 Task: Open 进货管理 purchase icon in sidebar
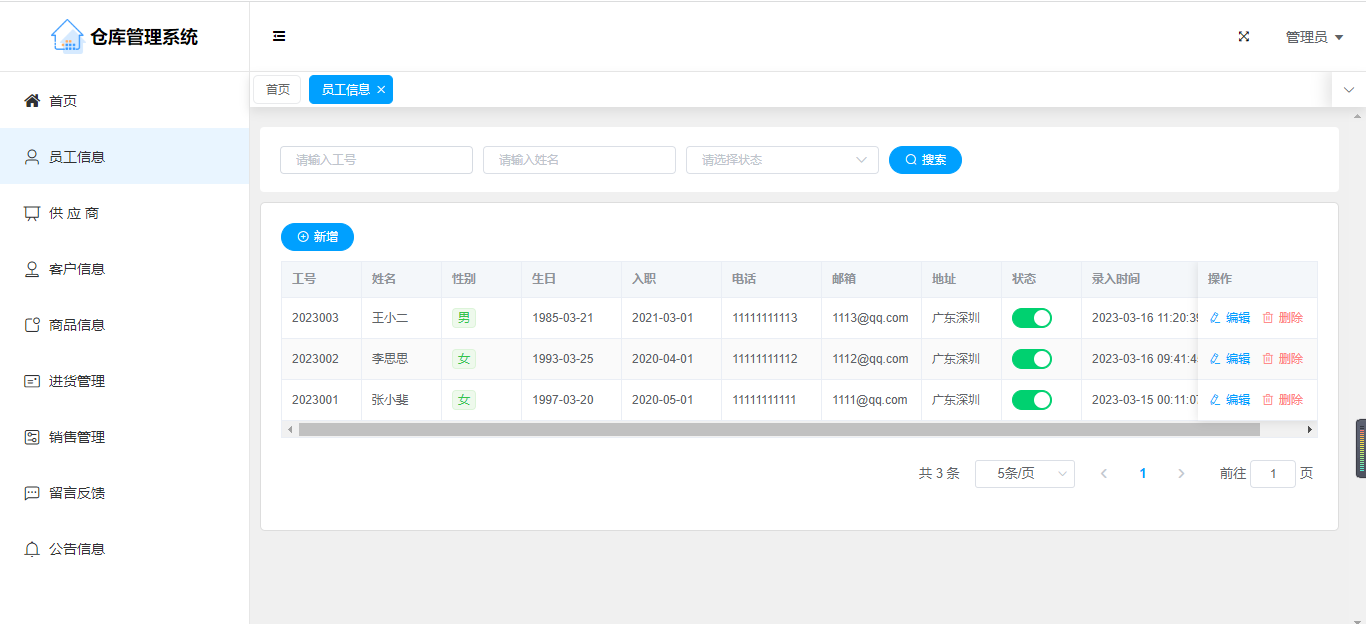click(x=32, y=381)
